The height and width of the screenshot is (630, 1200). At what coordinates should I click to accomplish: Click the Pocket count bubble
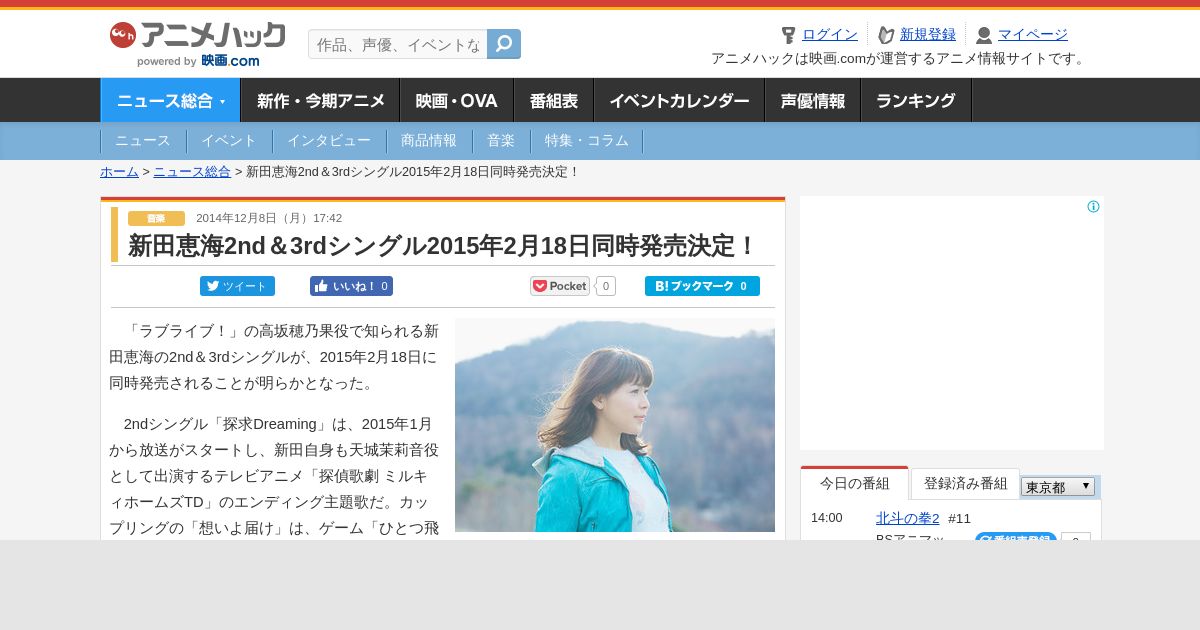[605, 286]
